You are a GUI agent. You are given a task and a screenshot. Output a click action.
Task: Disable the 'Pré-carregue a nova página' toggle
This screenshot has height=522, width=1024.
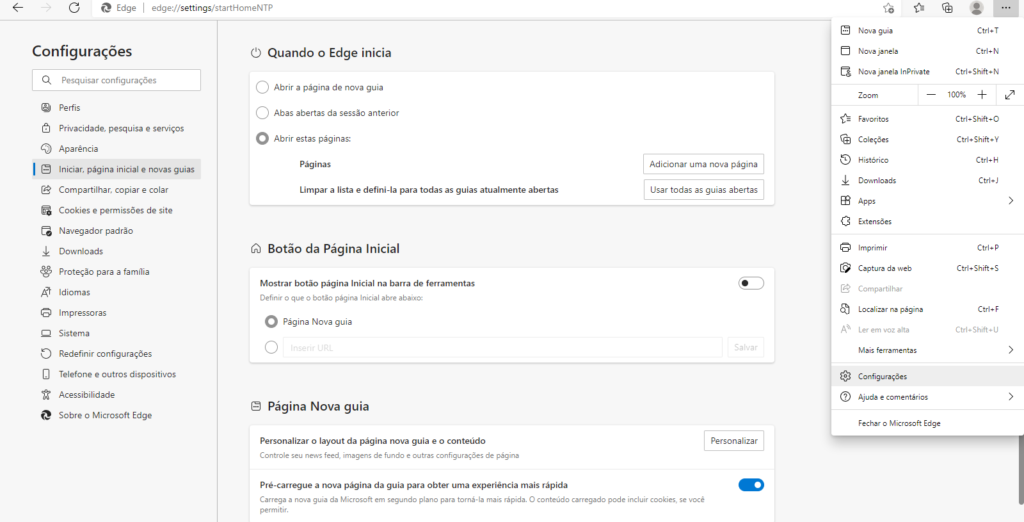(751, 485)
